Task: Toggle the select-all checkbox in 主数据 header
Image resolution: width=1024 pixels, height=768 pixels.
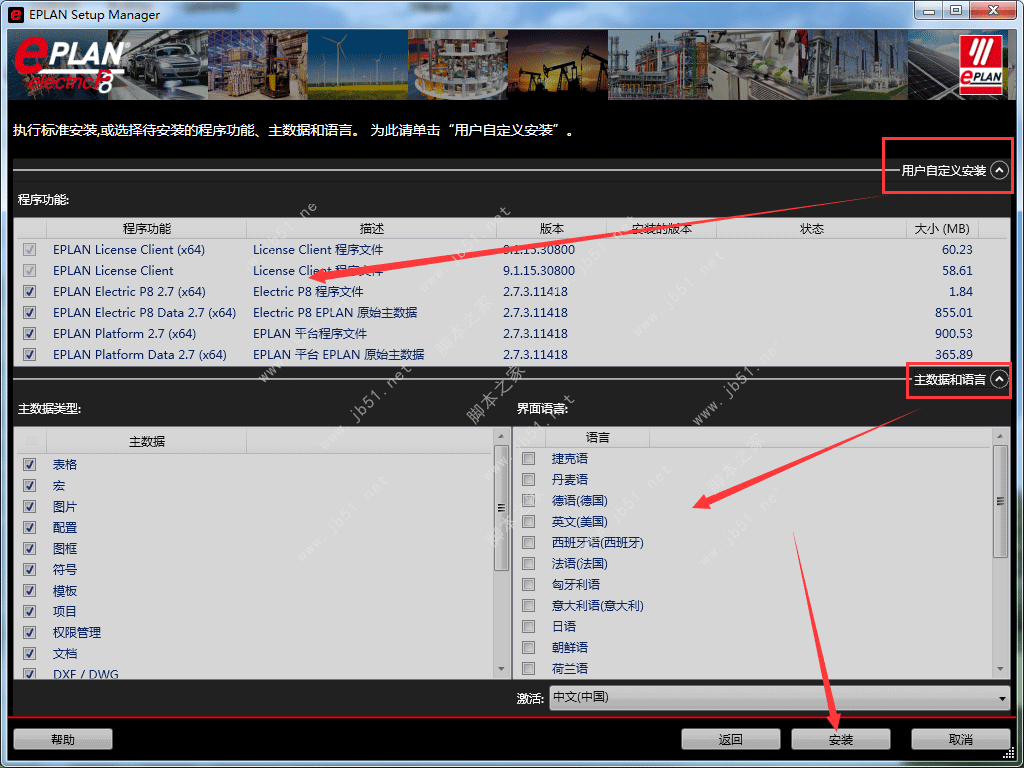Action: pyautogui.click(x=30, y=441)
